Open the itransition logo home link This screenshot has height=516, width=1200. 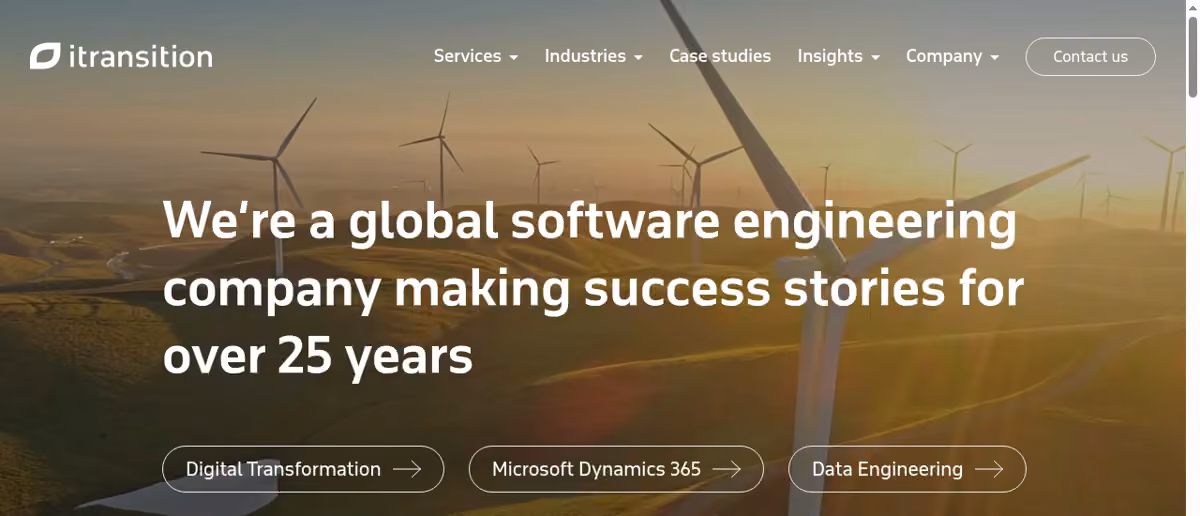(121, 56)
